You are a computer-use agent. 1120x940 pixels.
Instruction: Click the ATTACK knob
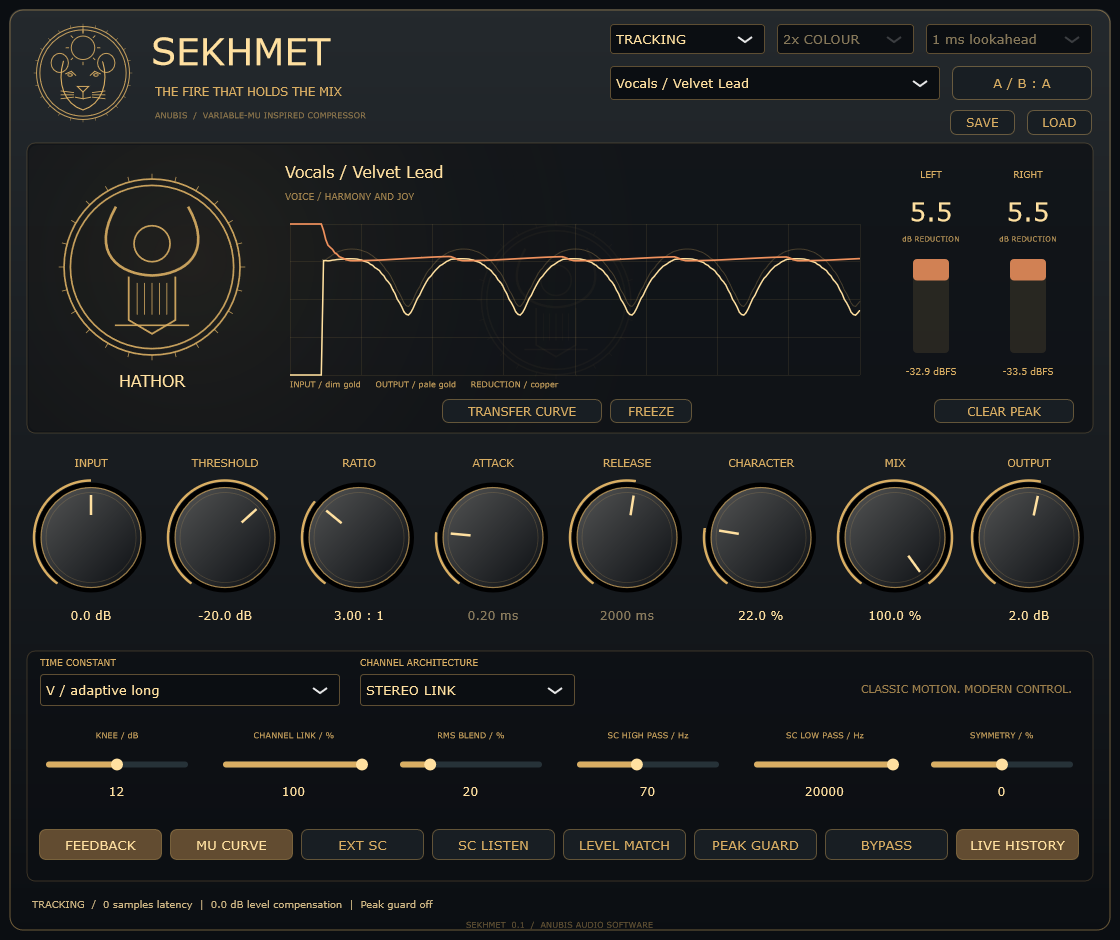pyautogui.click(x=493, y=536)
